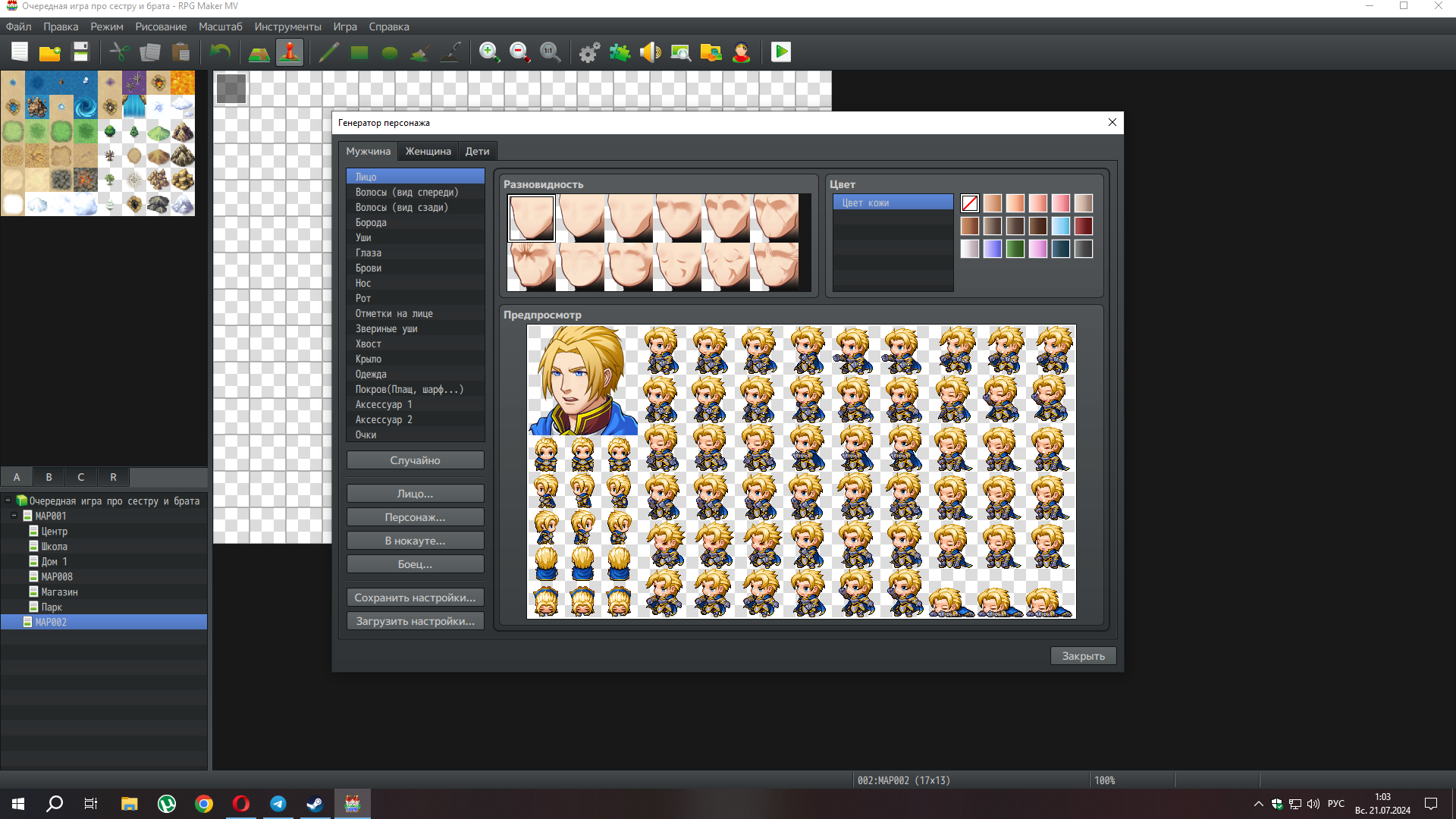The height and width of the screenshot is (819, 1456).
Task: Collapse the MAP001 tree node
Action: point(14,516)
